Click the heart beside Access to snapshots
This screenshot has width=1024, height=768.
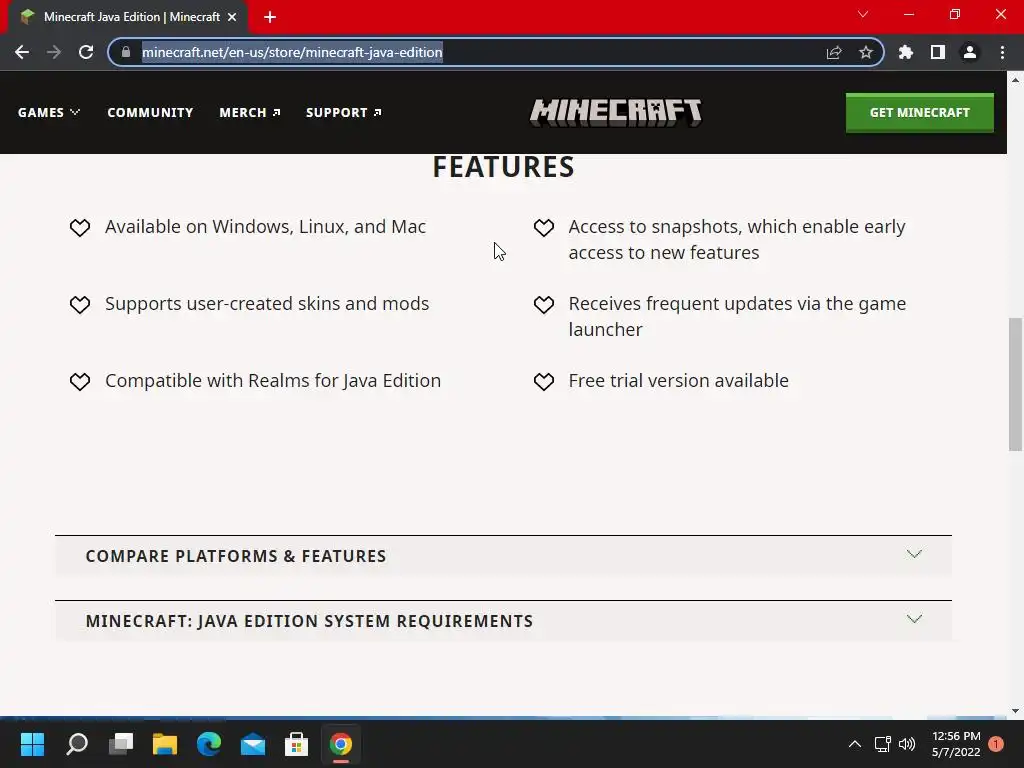[543, 227]
